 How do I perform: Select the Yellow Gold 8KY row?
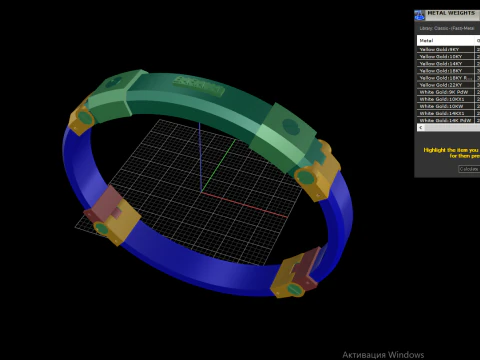(x=448, y=49)
